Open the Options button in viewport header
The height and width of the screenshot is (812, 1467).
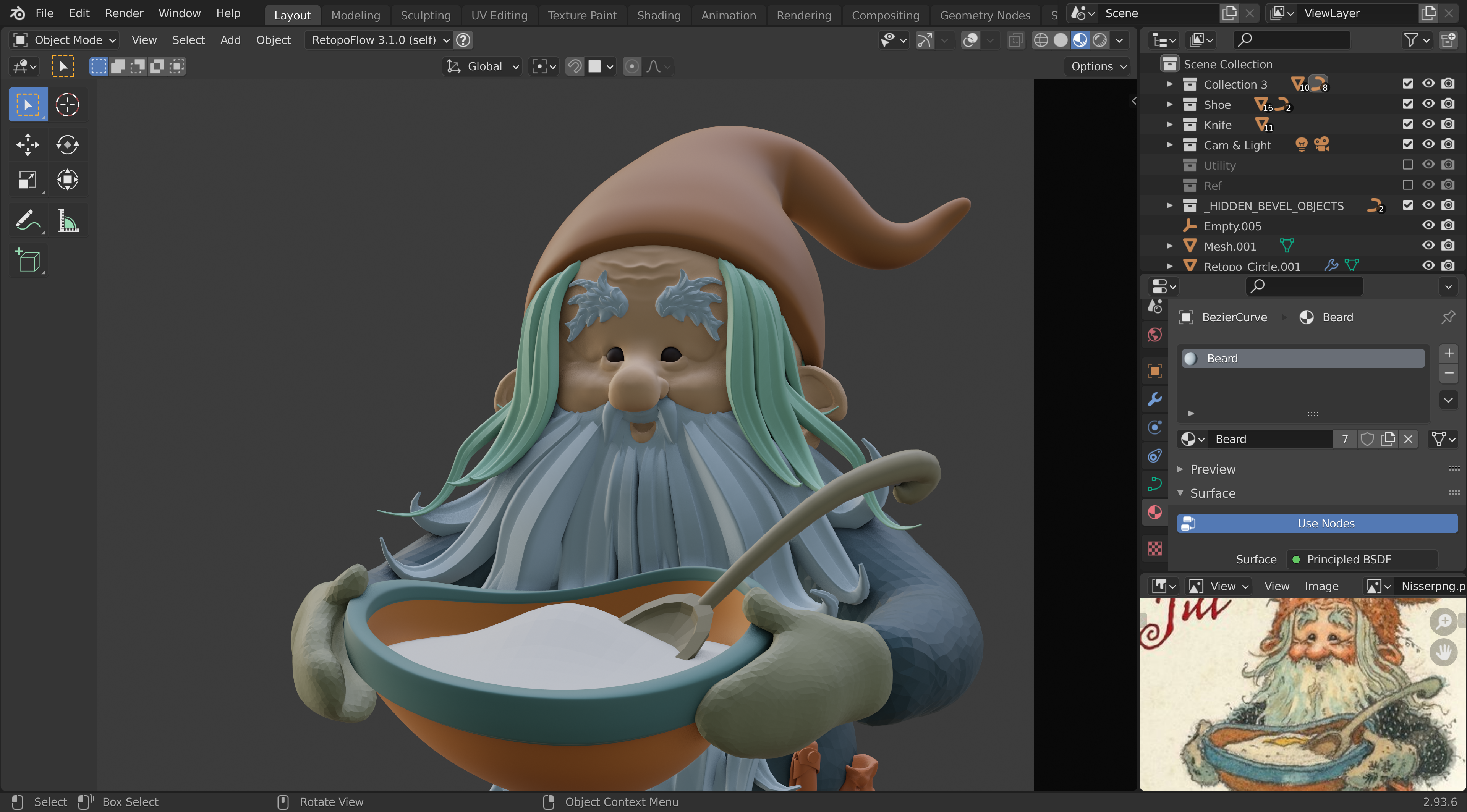click(x=1098, y=66)
